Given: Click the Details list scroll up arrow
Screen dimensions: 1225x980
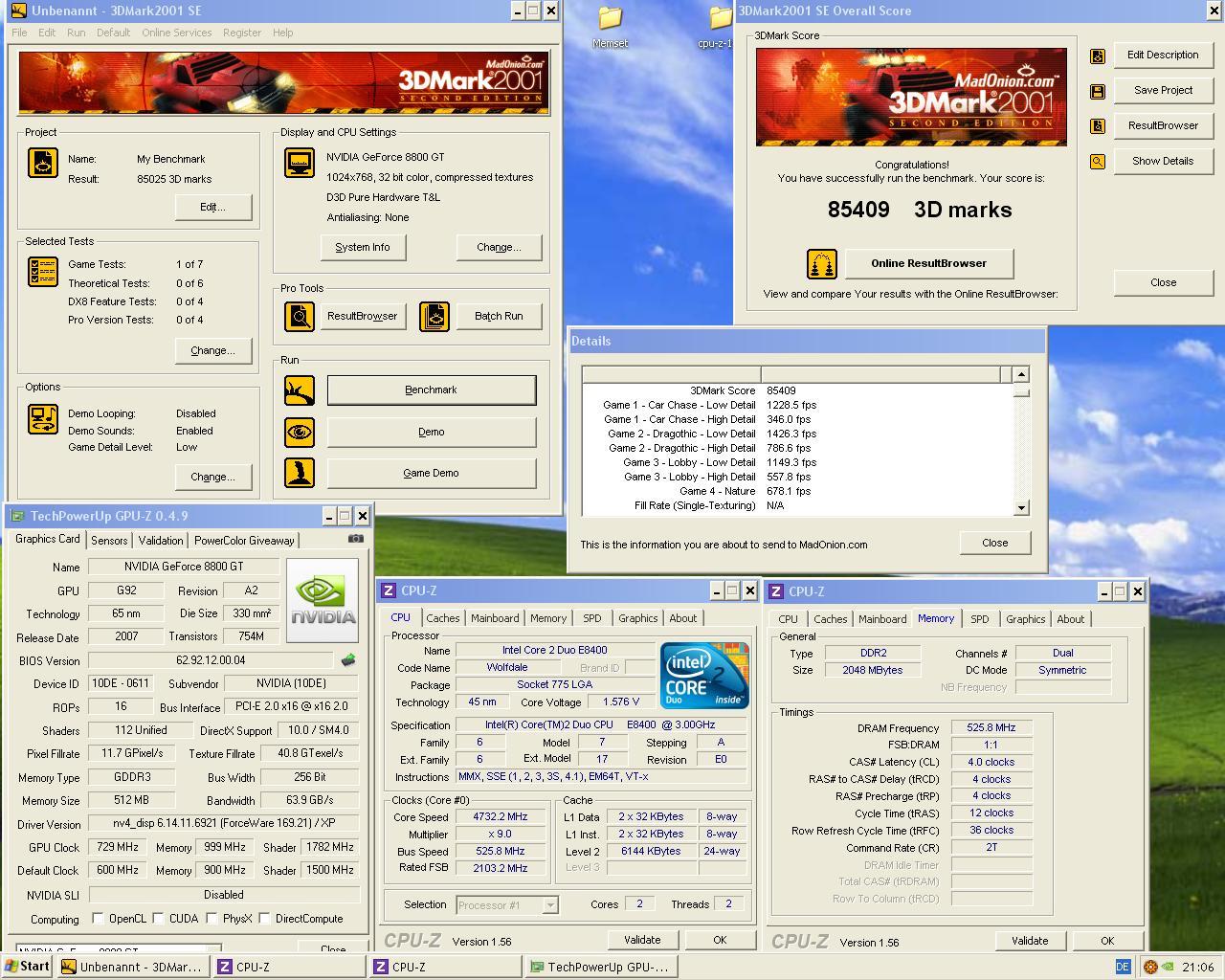Looking at the screenshot, I should (x=1021, y=374).
